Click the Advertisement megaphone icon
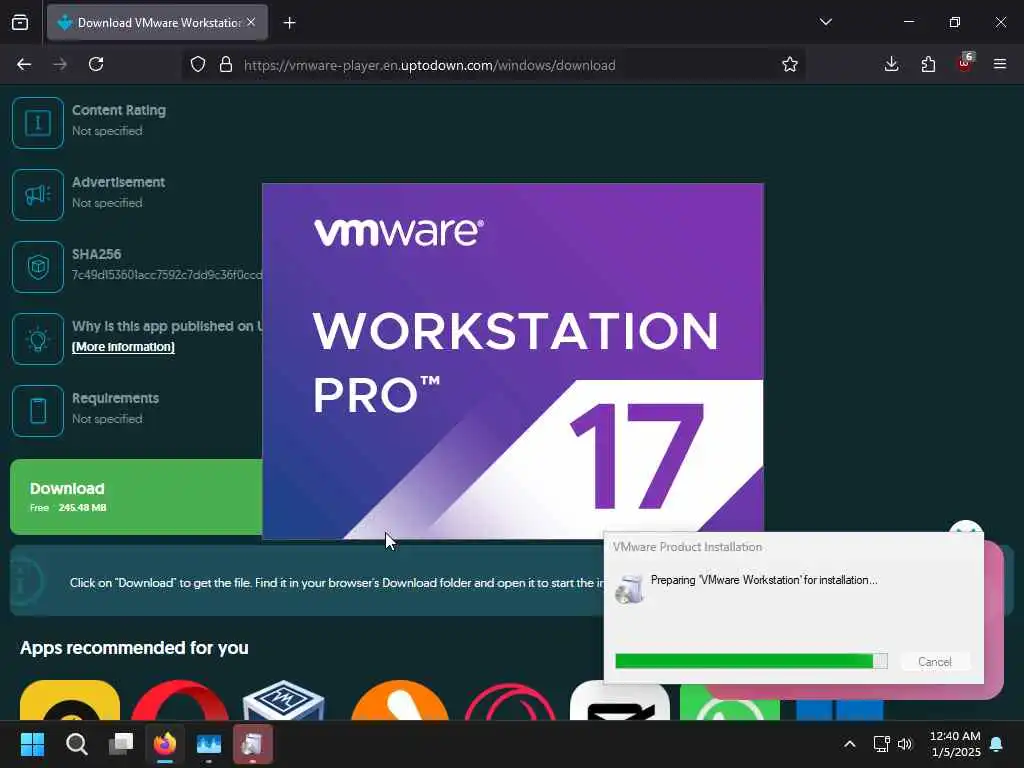The width and height of the screenshot is (1024, 768). 38,195
